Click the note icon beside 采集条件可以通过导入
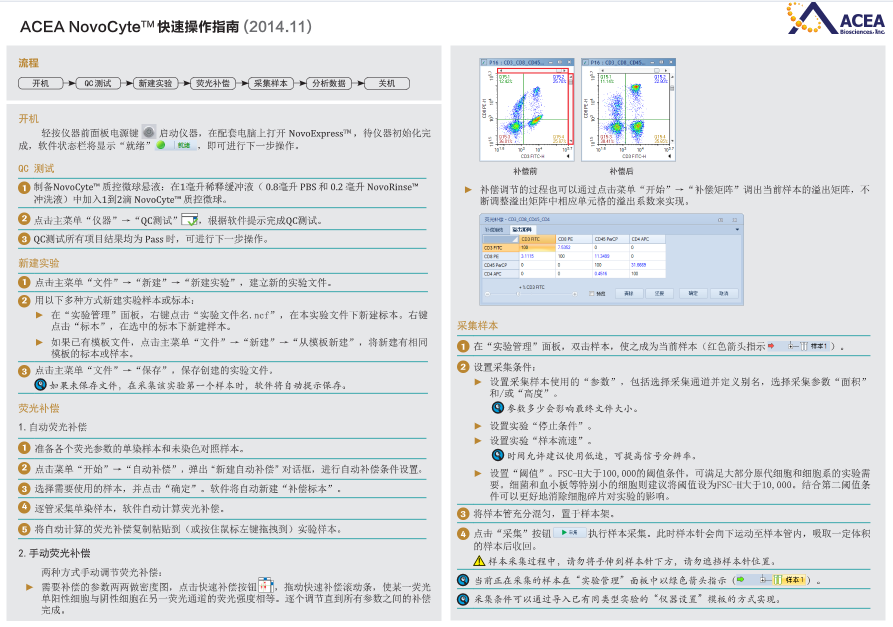 (x=464, y=599)
